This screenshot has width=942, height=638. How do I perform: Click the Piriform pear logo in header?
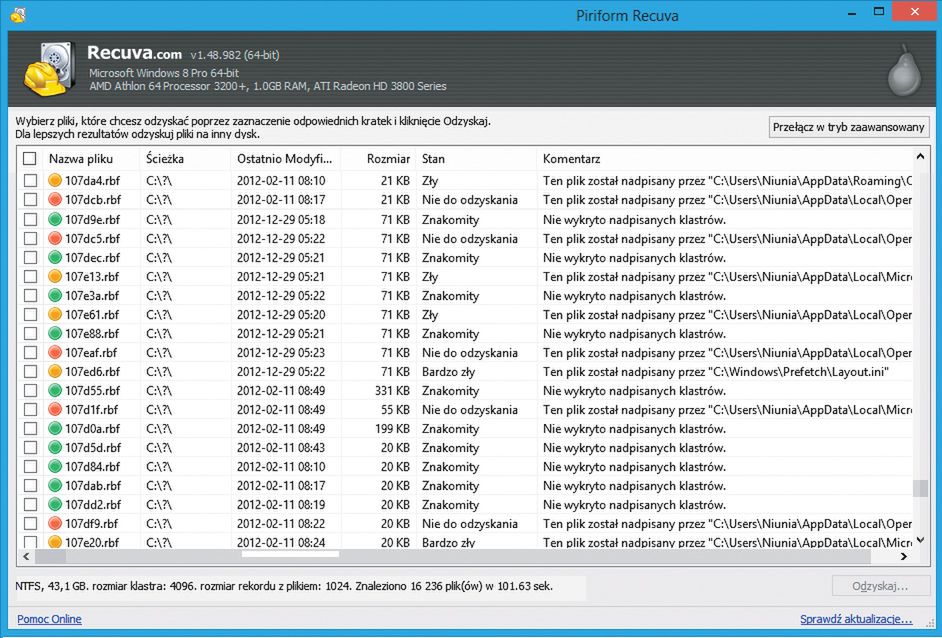[x=904, y=70]
